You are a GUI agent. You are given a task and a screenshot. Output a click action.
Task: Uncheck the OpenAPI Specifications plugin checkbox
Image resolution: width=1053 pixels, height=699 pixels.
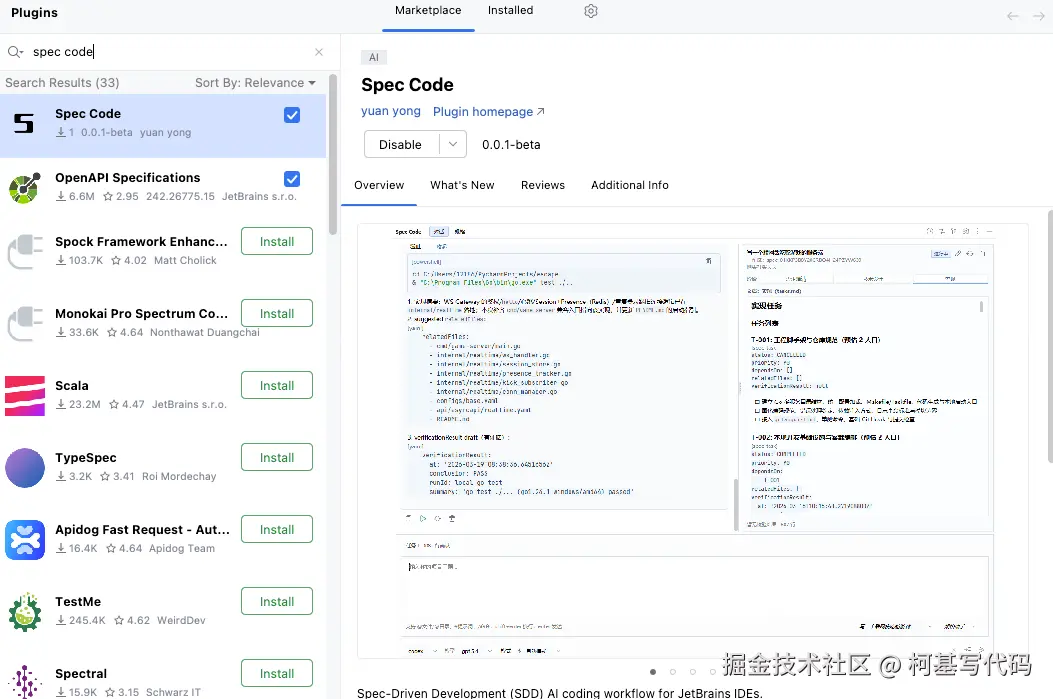292,179
